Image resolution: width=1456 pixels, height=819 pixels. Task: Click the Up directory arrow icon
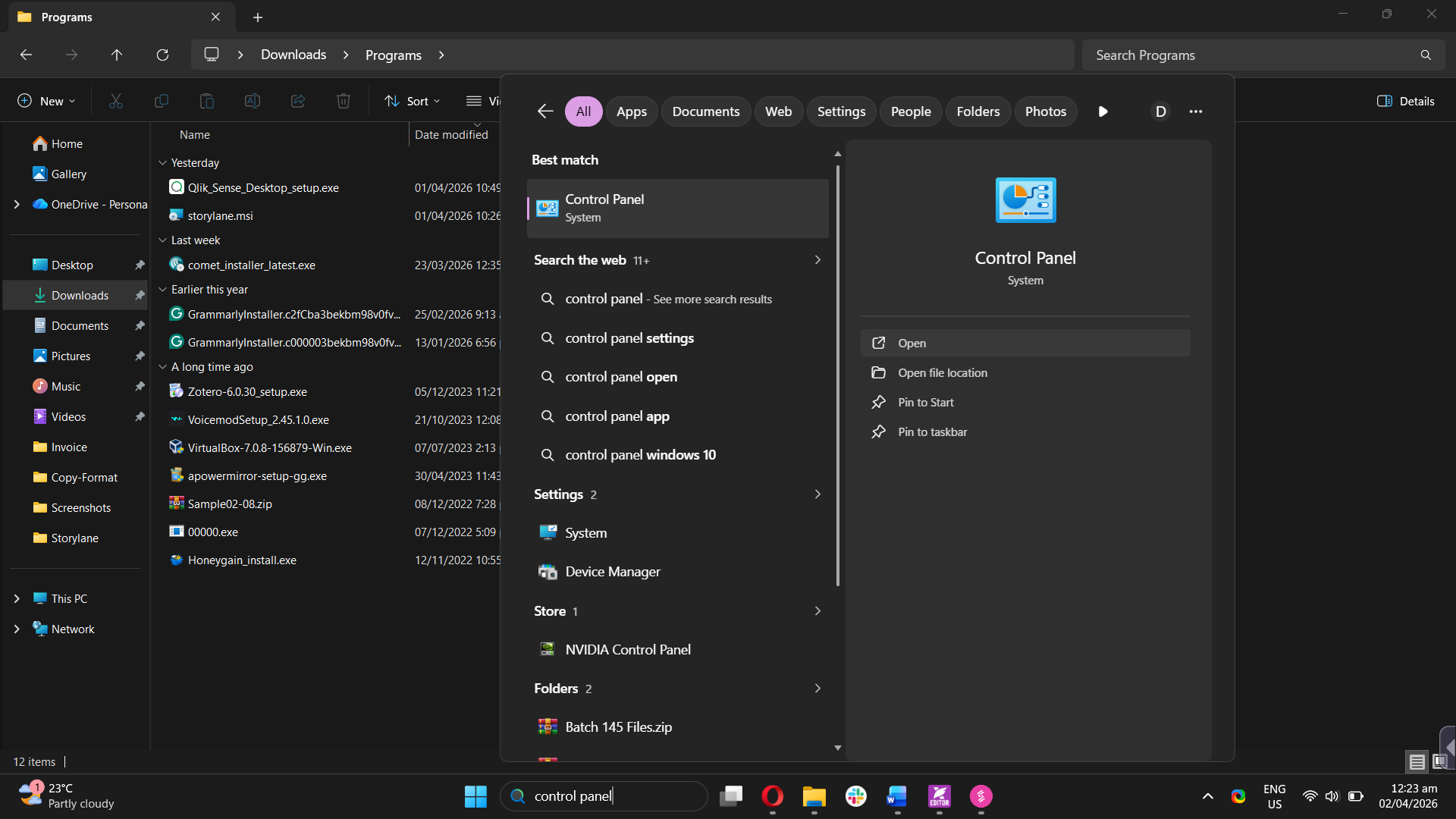coord(117,55)
